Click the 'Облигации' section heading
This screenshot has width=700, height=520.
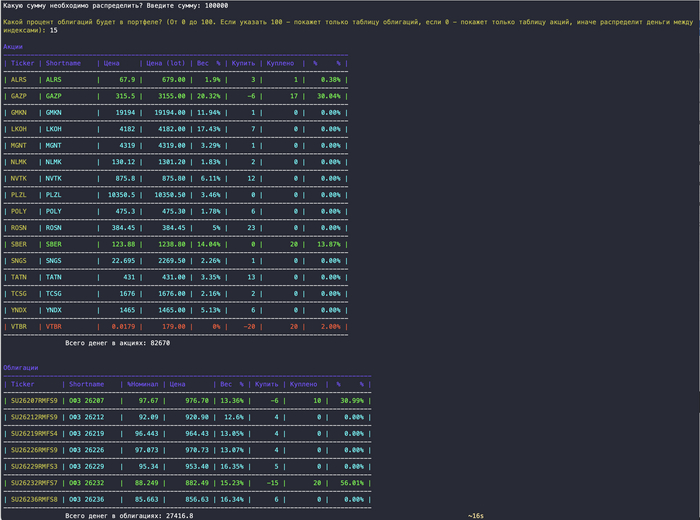21,368
